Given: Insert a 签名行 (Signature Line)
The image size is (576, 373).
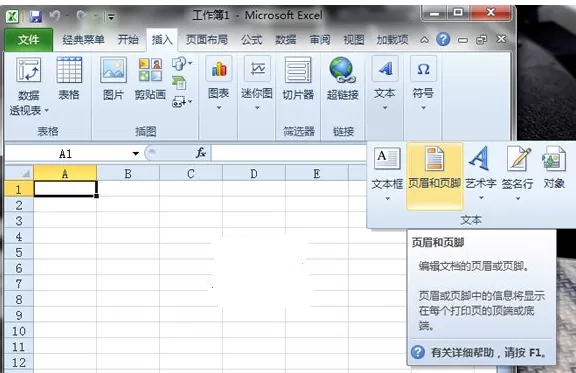Looking at the screenshot, I should pyautogui.click(x=517, y=168).
